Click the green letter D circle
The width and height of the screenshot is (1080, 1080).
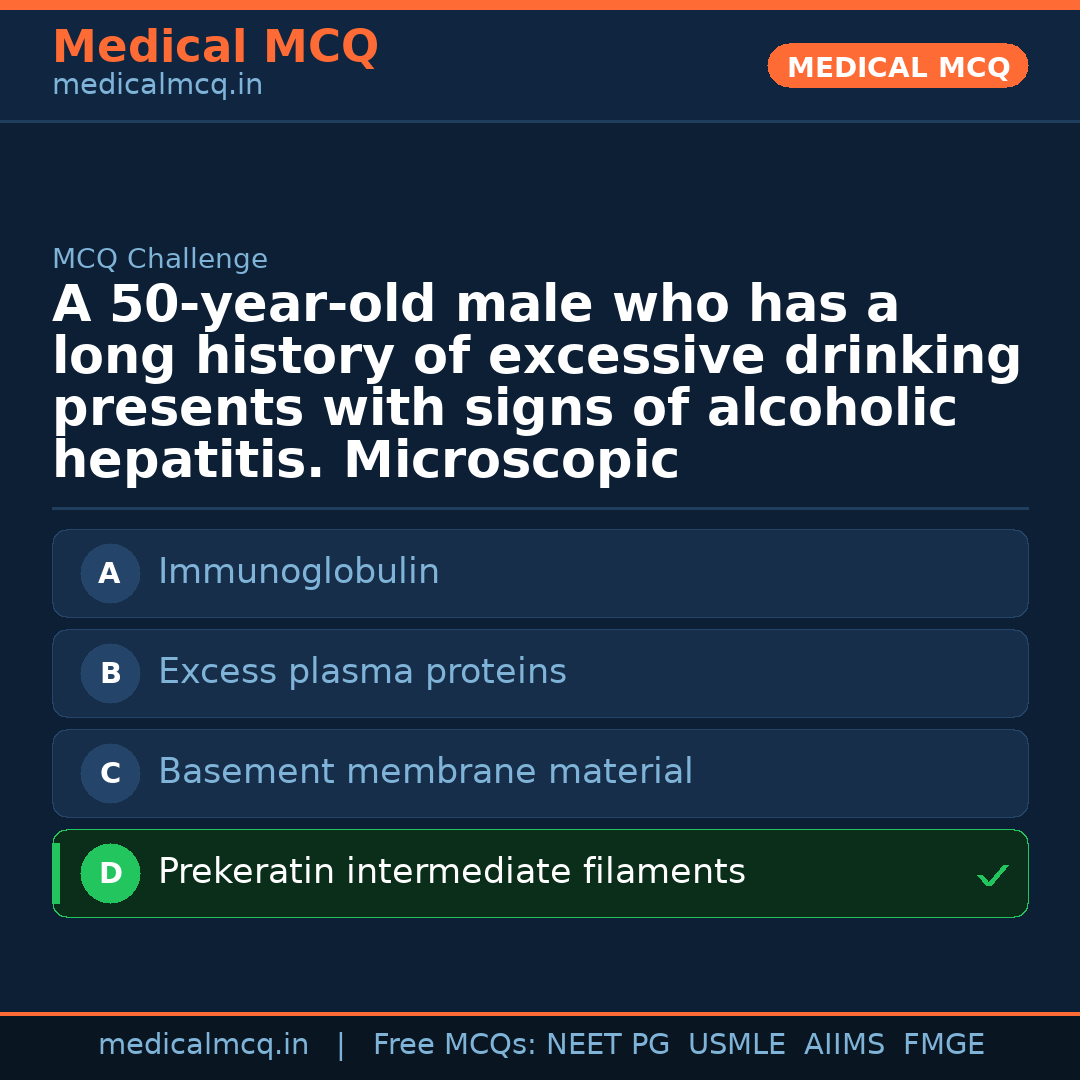110,873
